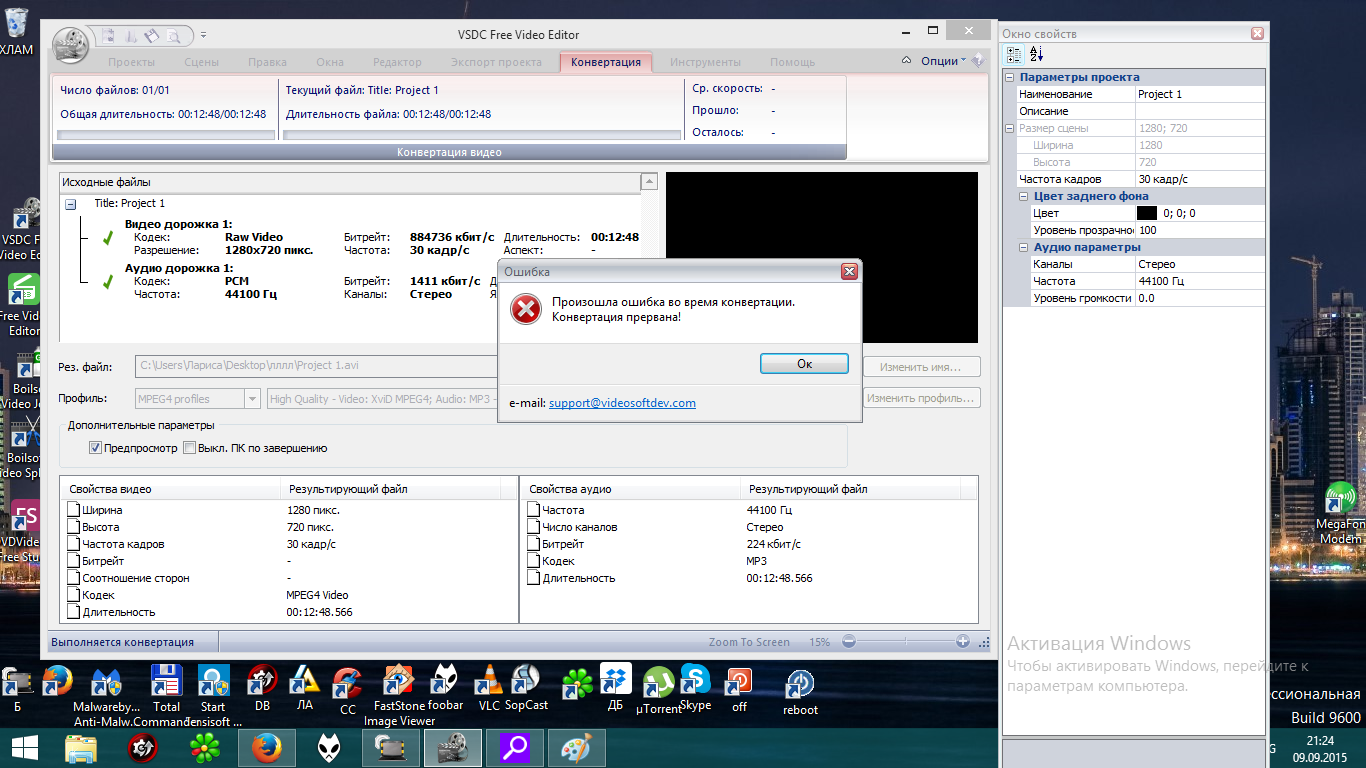Open the purple magnifier taskbar app
The width and height of the screenshot is (1366, 768).
click(516, 747)
